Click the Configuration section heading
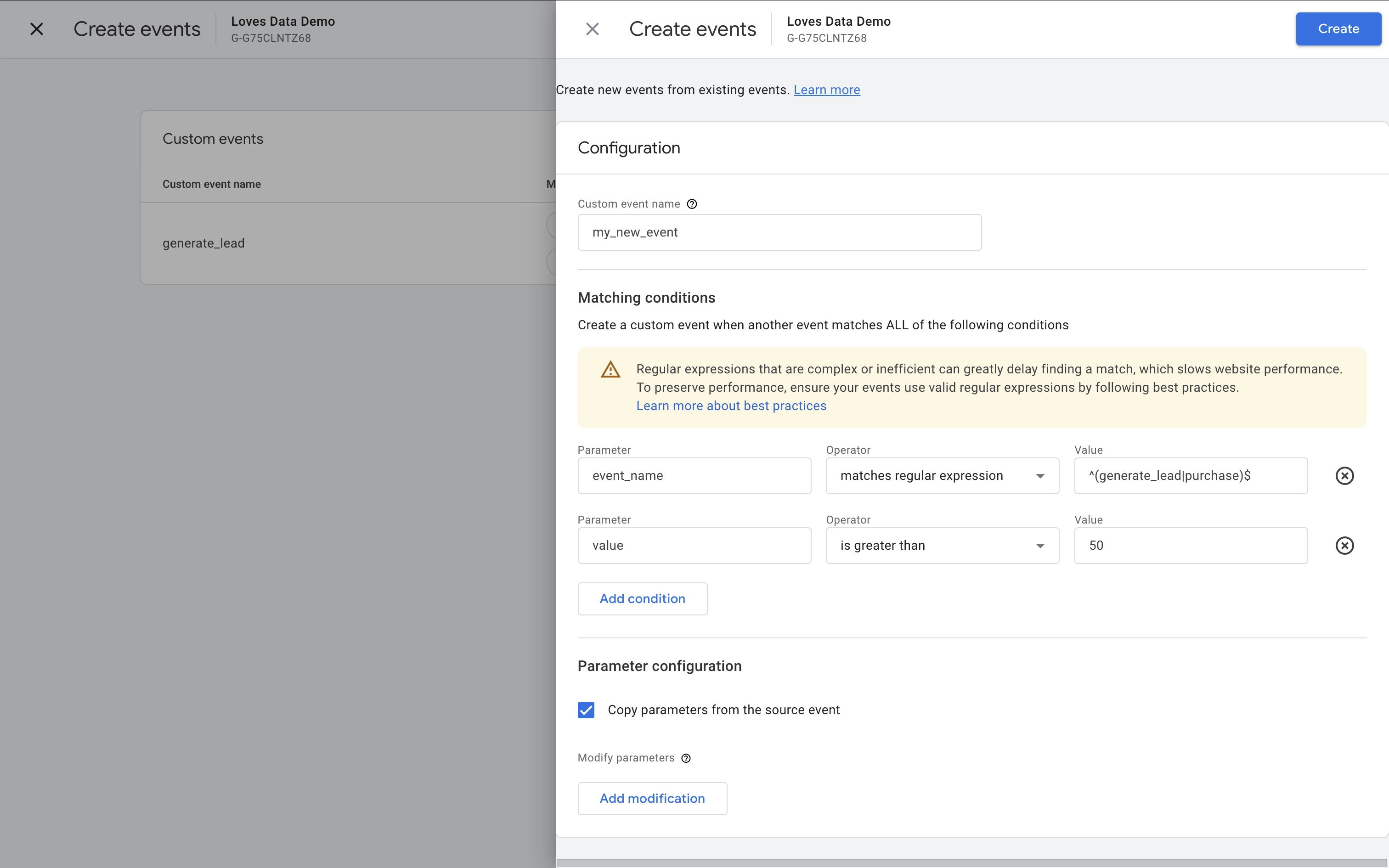Viewport: 1389px width, 868px height. tap(628, 148)
